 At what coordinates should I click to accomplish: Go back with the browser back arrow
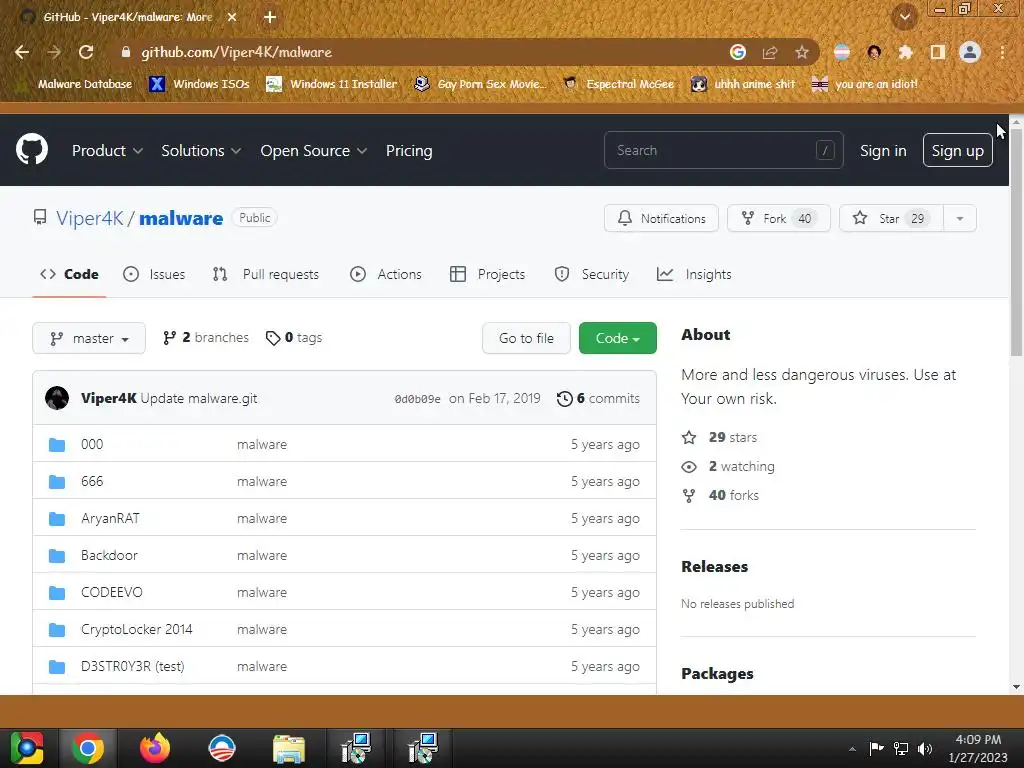[x=22, y=52]
